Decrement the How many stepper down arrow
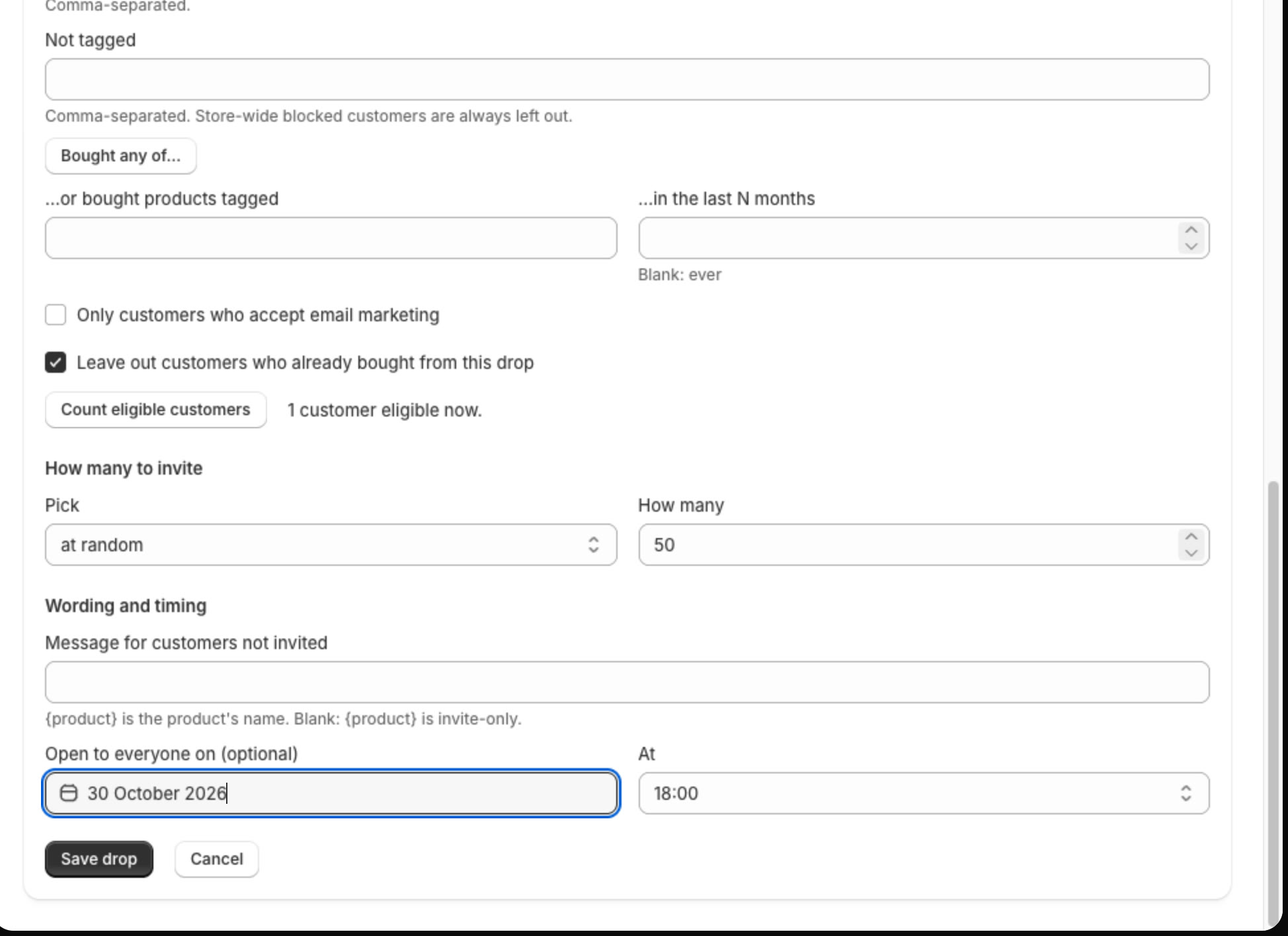1288x936 pixels. point(1191,553)
